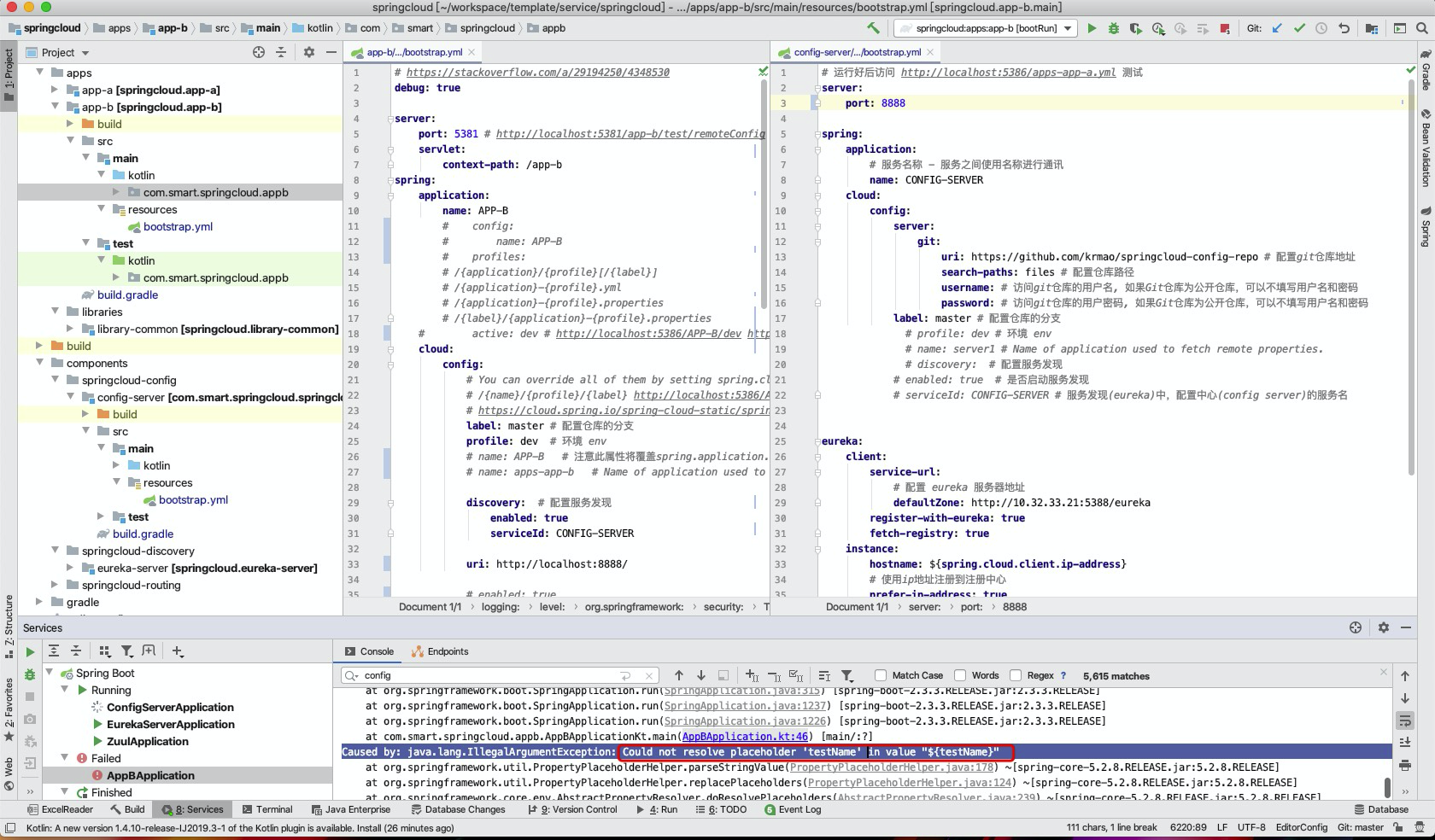1435x840 pixels.
Task: Open Search Everywhere with the magnifier icon
Action: point(1422,28)
